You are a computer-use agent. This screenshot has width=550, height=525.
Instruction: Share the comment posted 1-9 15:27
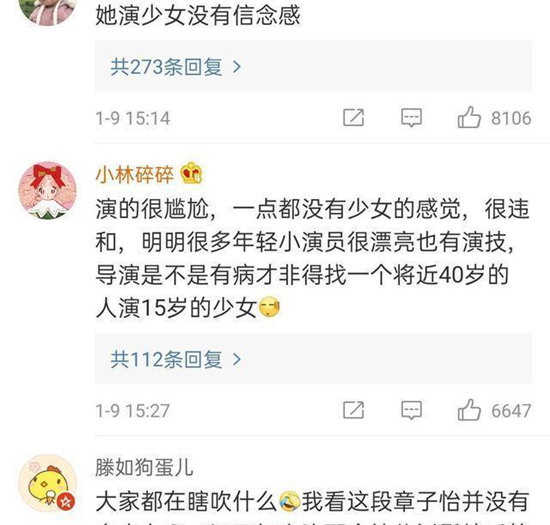(x=353, y=410)
